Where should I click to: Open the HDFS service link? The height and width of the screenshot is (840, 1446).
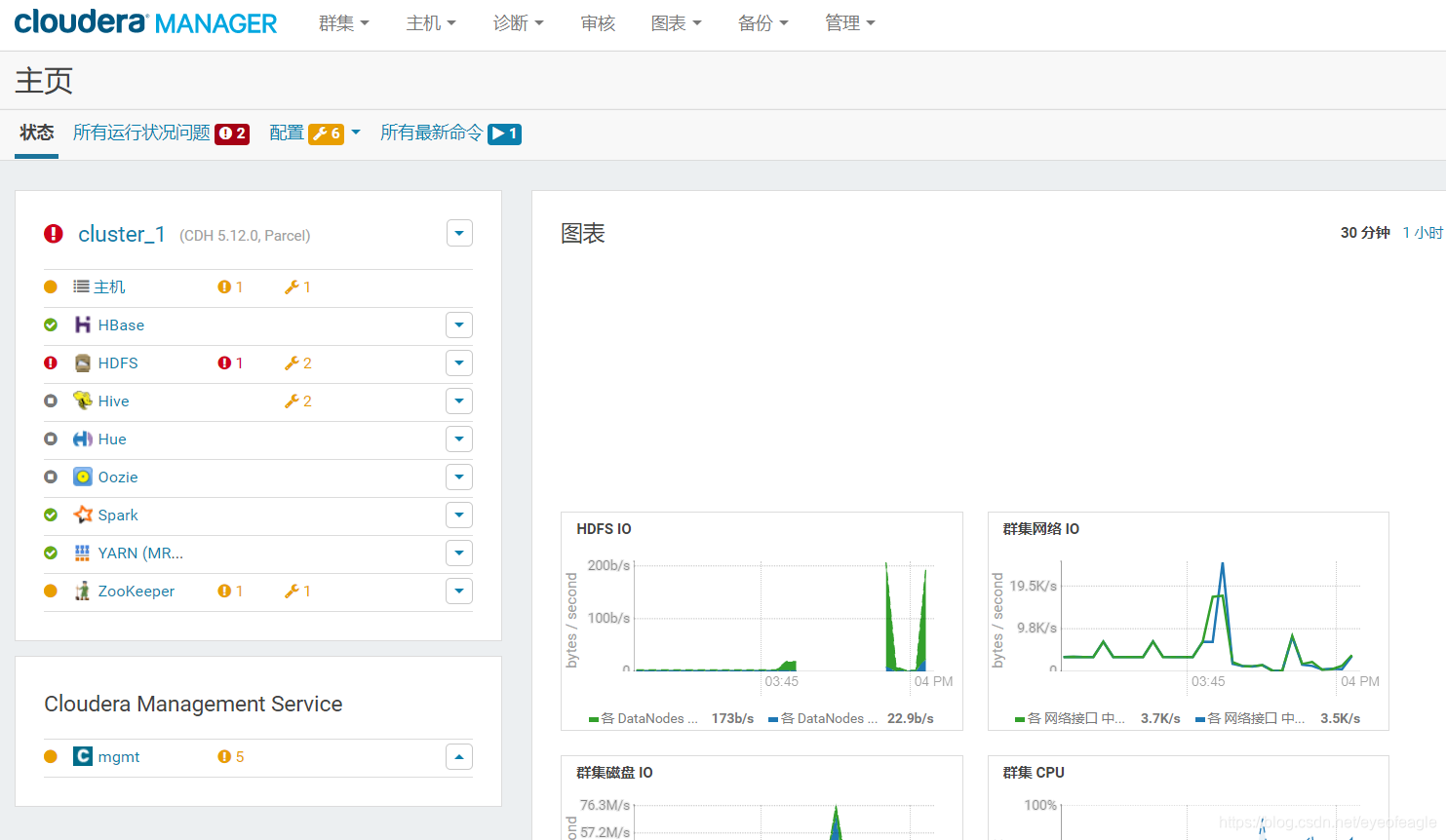tap(118, 363)
